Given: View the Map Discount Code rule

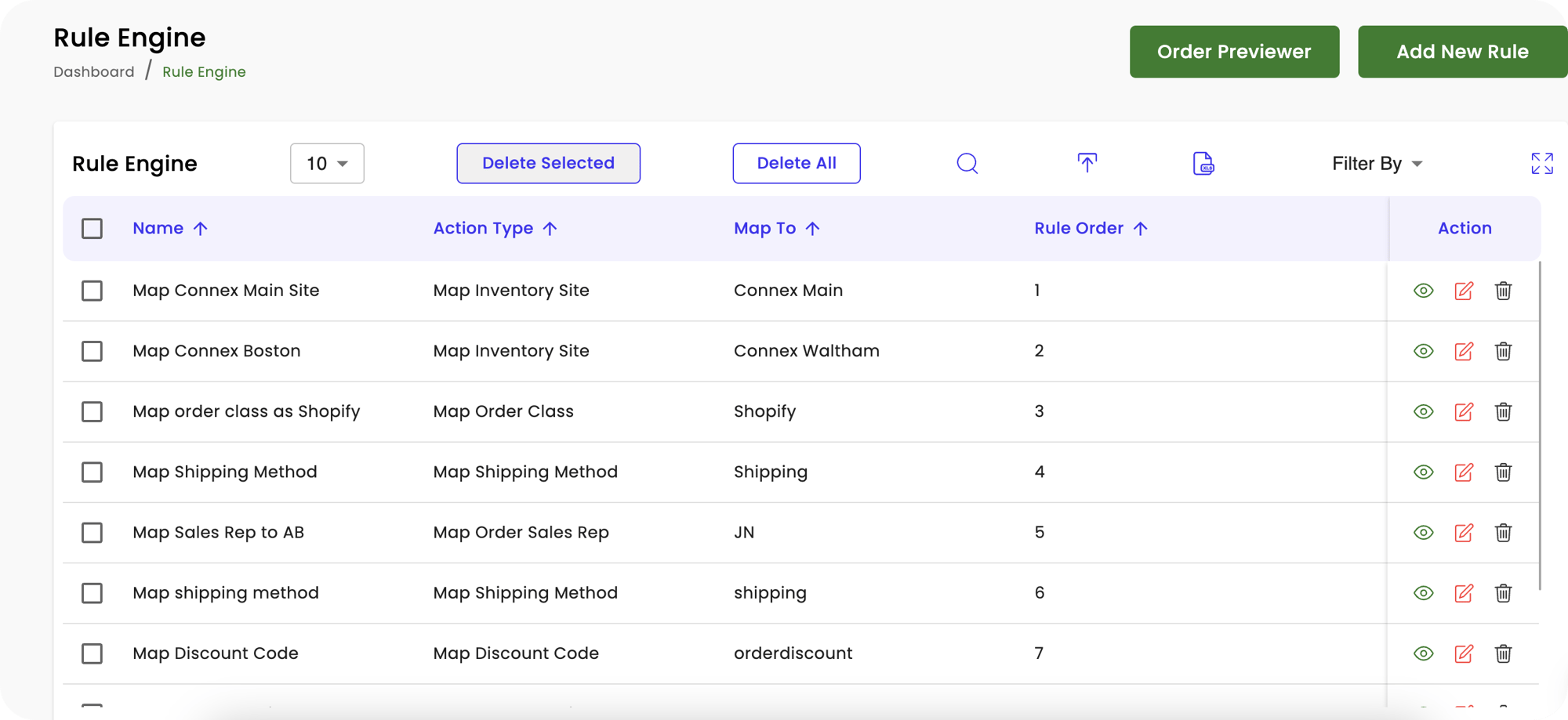Looking at the screenshot, I should [1423, 653].
